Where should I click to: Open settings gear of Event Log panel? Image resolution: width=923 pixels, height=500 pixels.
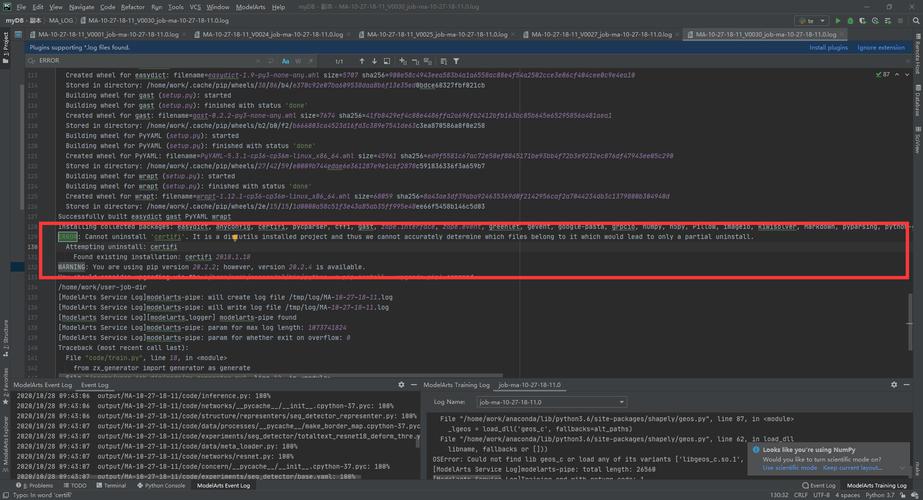coord(401,385)
